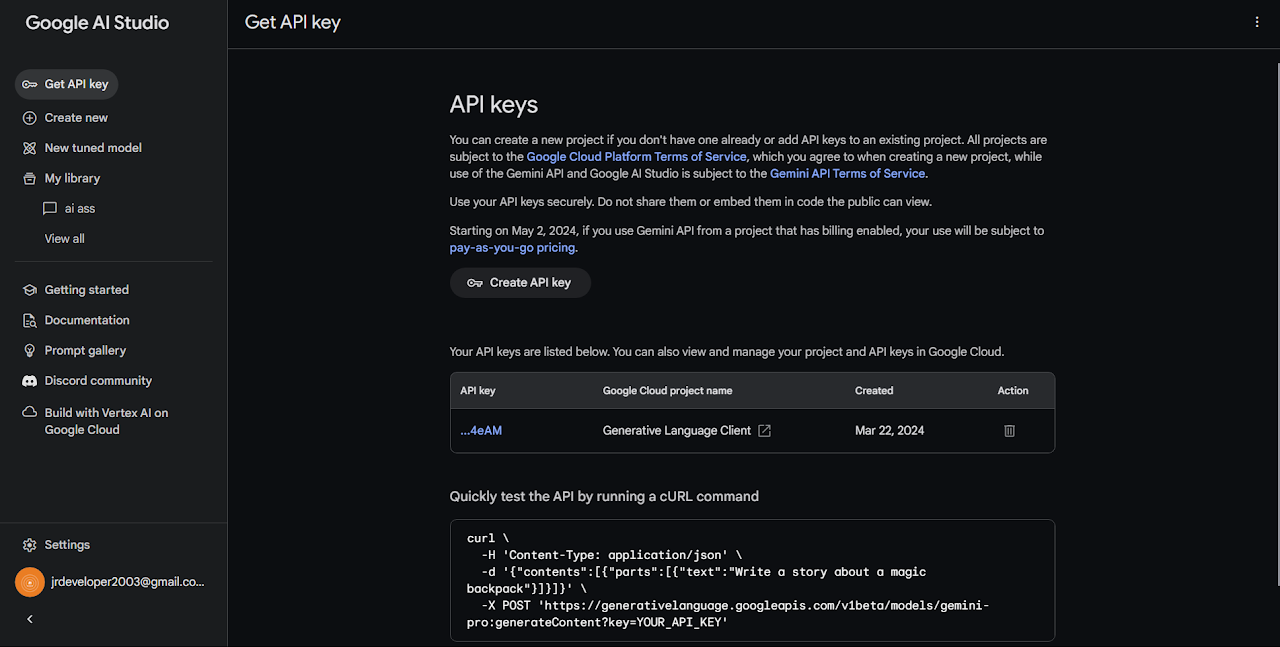
Task: Open Generative Language Client external link icon
Action: click(x=764, y=430)
